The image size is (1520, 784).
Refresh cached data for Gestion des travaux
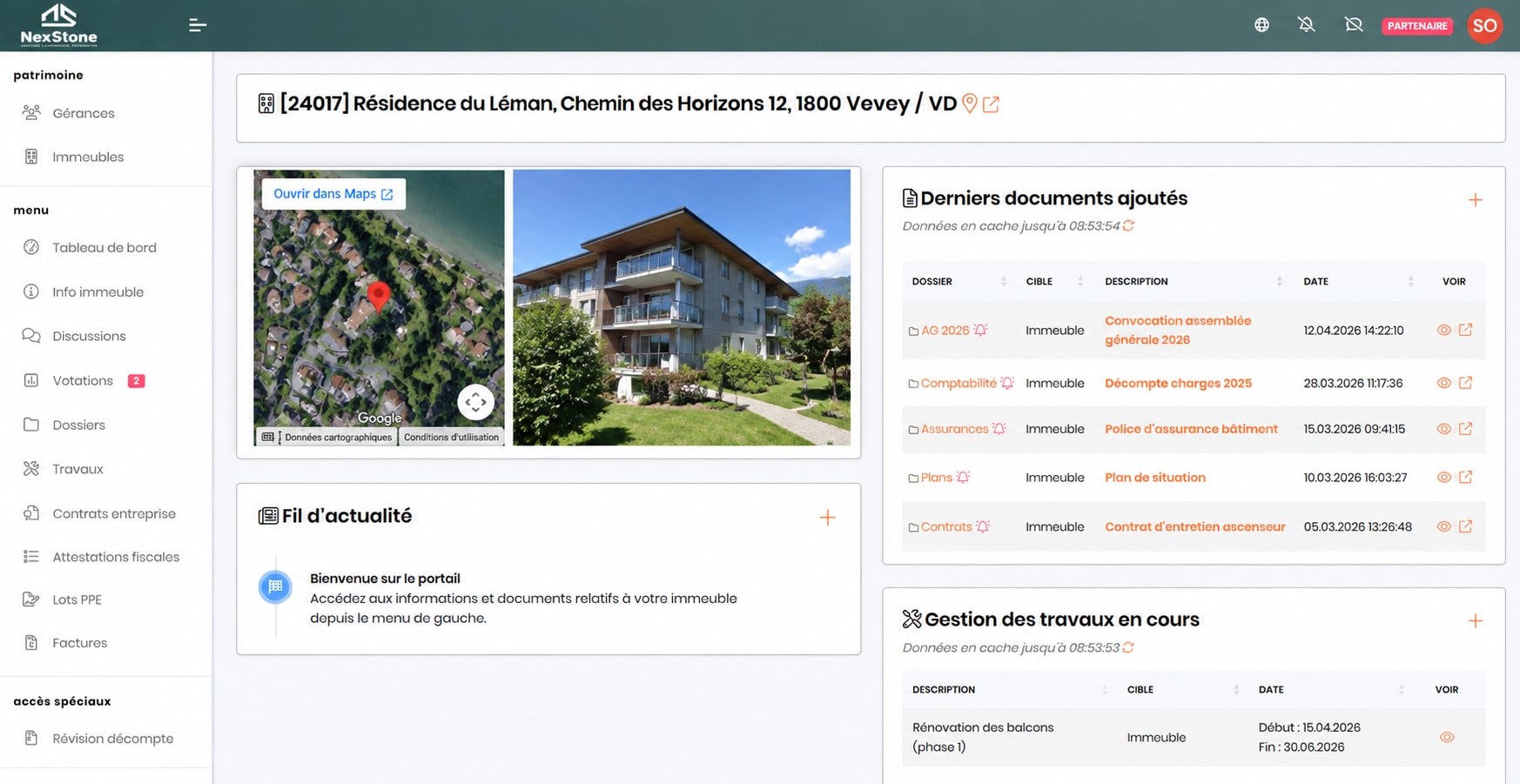pos(1129,648)
